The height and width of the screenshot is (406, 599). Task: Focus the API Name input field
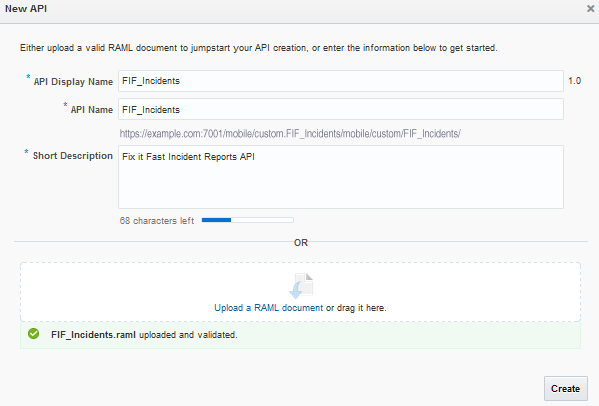point(341,109)
